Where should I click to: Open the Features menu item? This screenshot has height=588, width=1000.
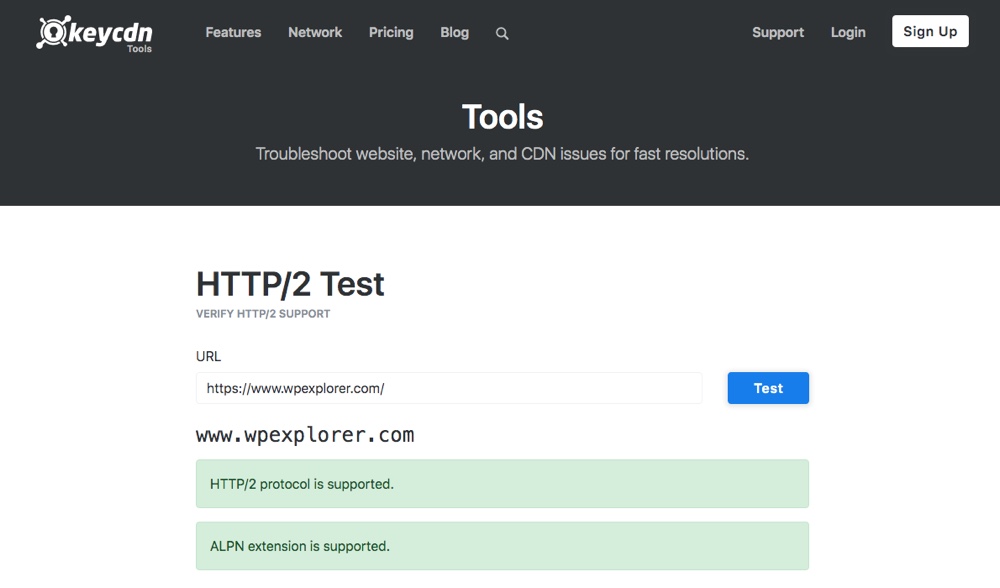[x=233, y=33]
